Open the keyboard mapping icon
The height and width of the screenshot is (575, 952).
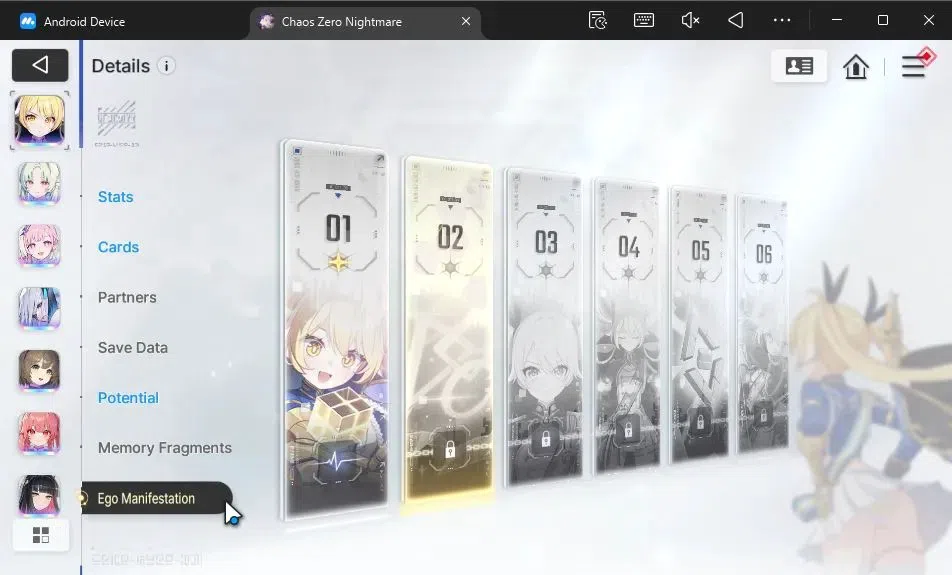tap(644, 20)
